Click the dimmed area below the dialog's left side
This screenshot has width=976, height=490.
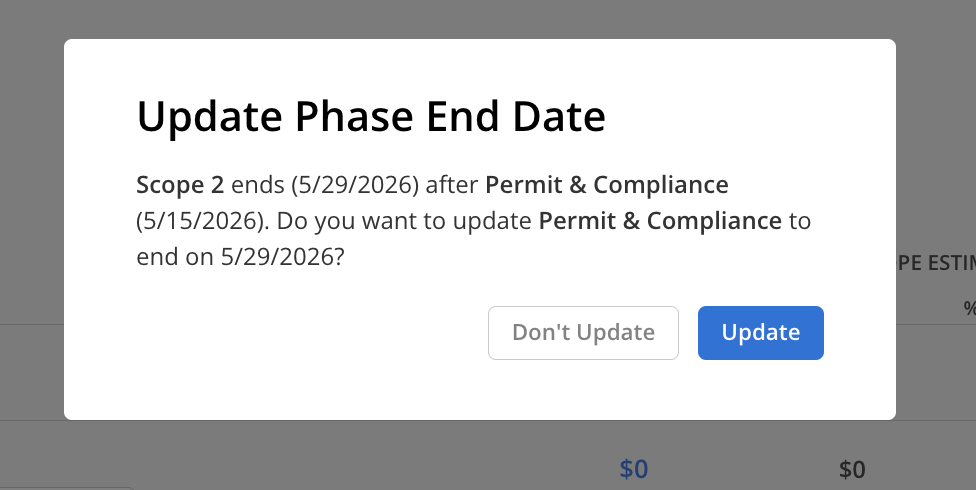tap(200, 455)
